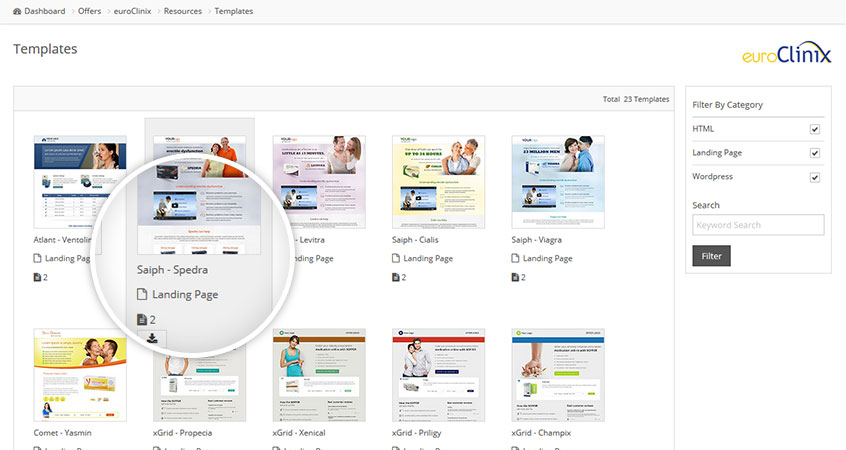Click page icon under Saiph - Viagra
Screen dimensions: 846x450
pos(515,258)
